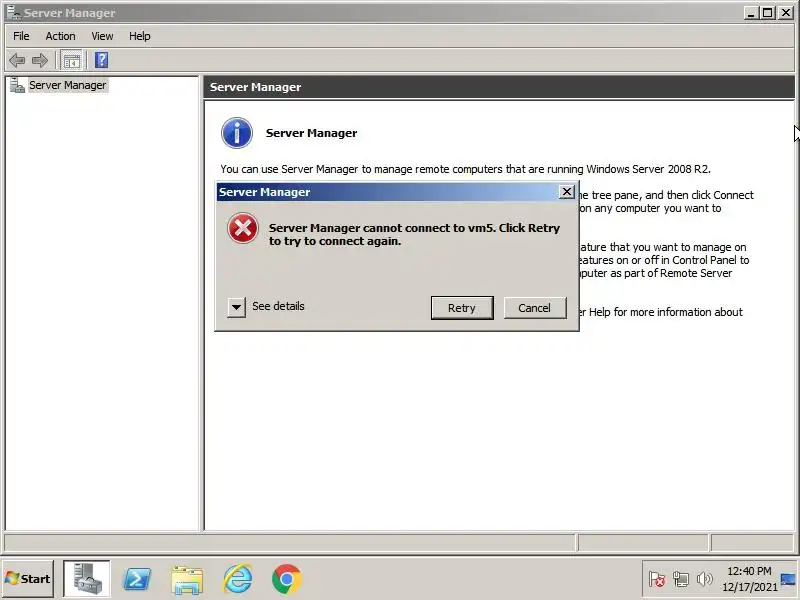Open the File menu
800x600 pixels.
(21, 36)
